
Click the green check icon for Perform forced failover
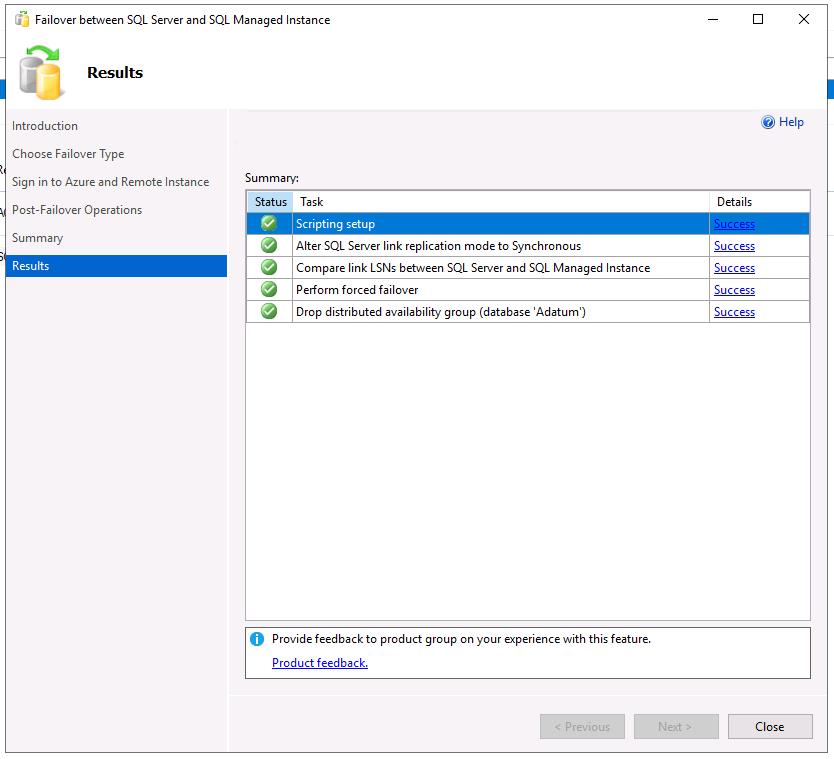click(269, 289)
